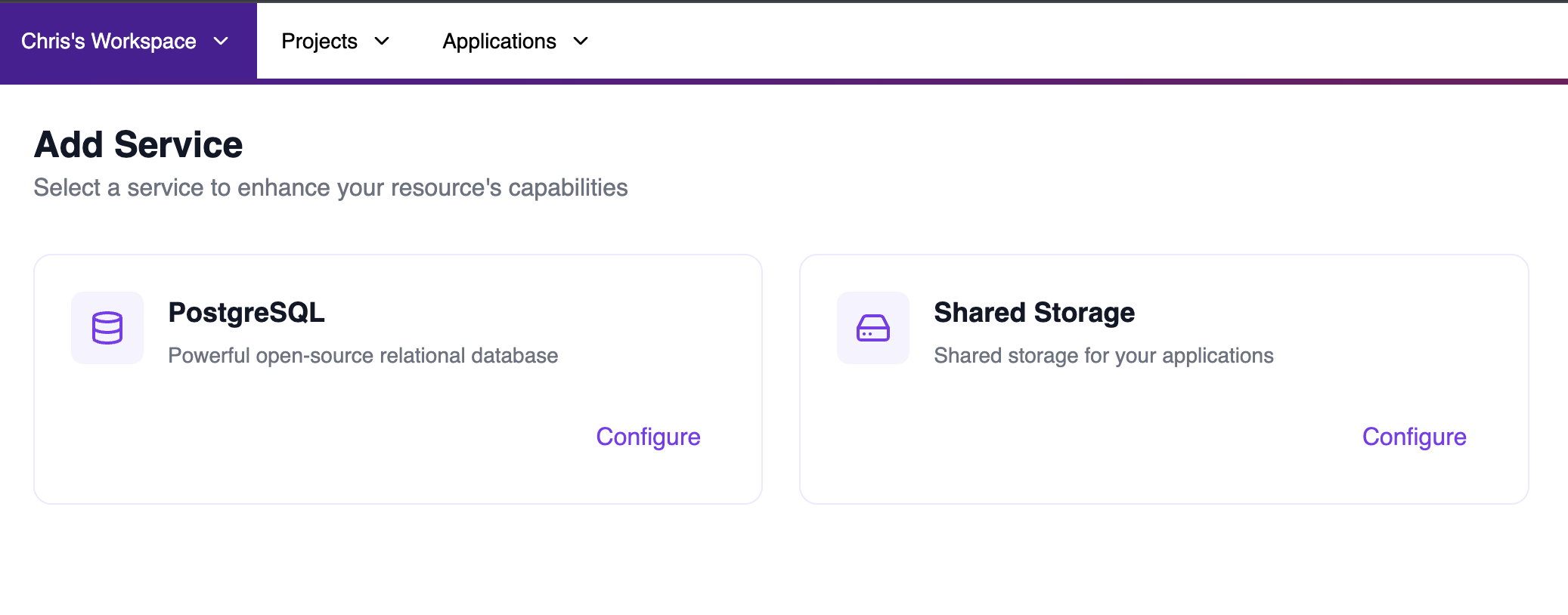Select the Shared Storage card title
The width and height of the screenshot is (1568, 615).
coord(1033,313)
